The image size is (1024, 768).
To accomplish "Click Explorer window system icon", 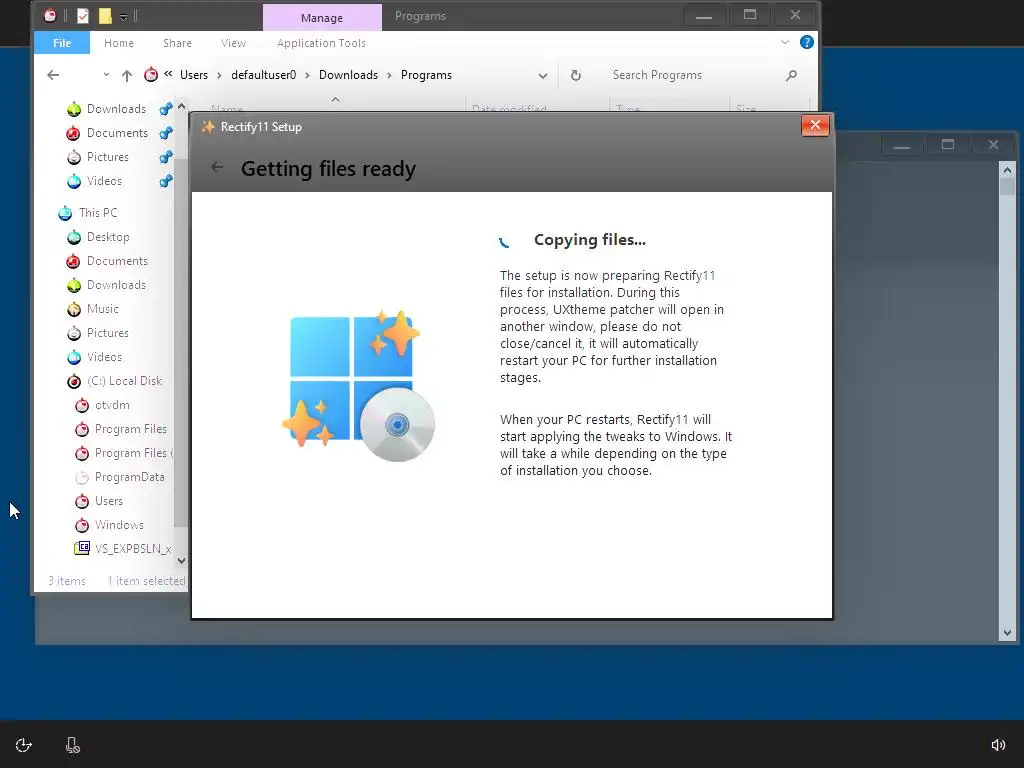I will click(50, 16).
